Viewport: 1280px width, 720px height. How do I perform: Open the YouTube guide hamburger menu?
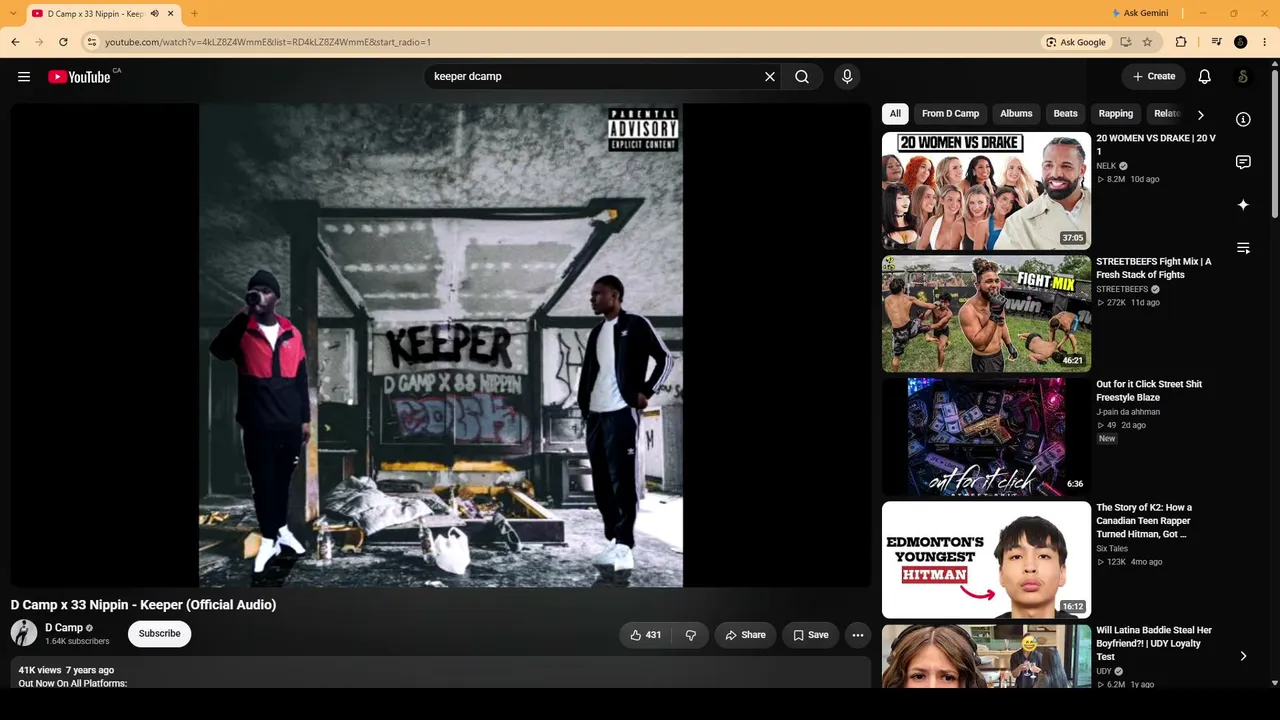click(x=24, y=77)
